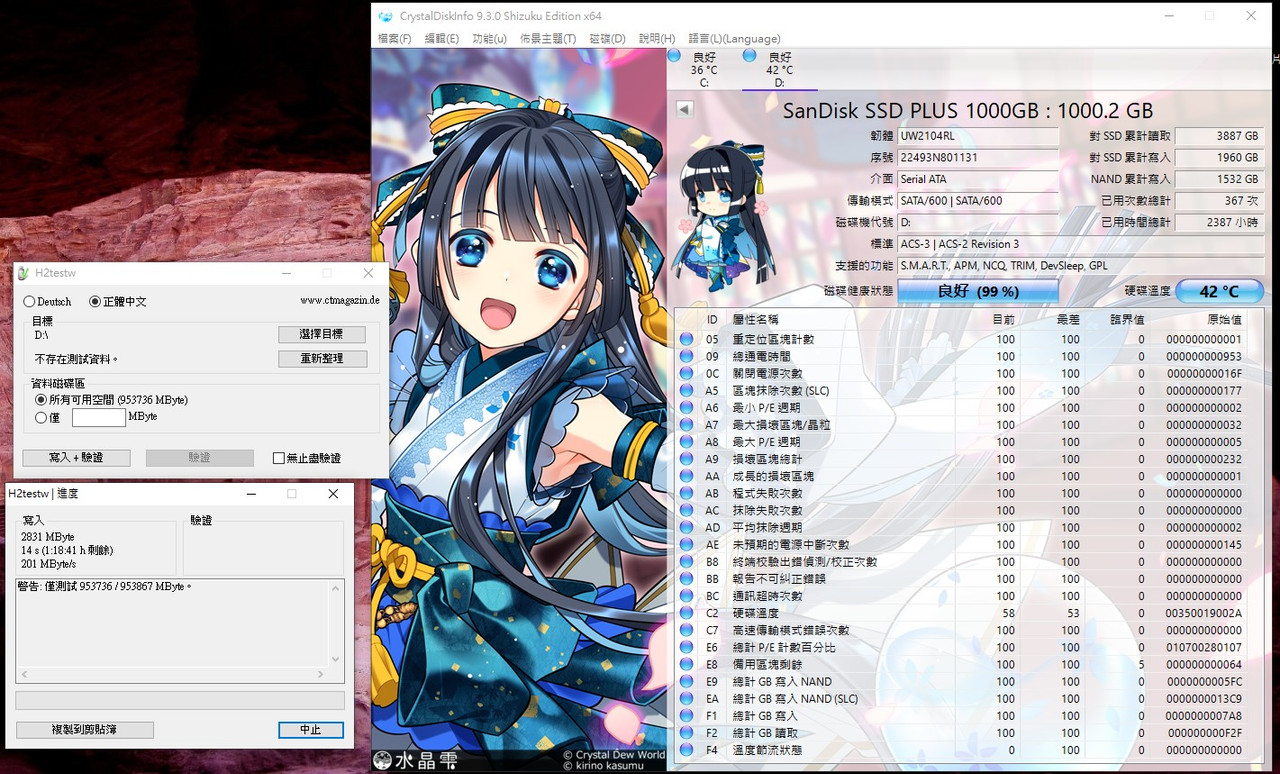The height and width of the screenshot is (774, 1280).
Task: Select the Deutsch language radio button
Action: 30,301
